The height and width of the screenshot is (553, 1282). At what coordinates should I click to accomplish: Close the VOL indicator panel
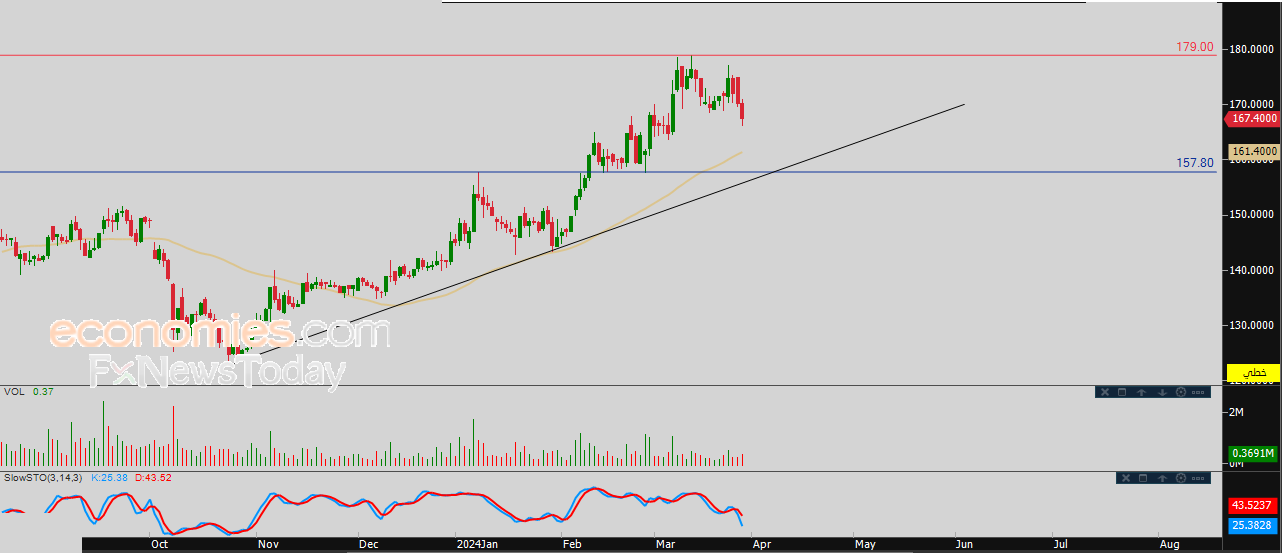click(1105, 392)
